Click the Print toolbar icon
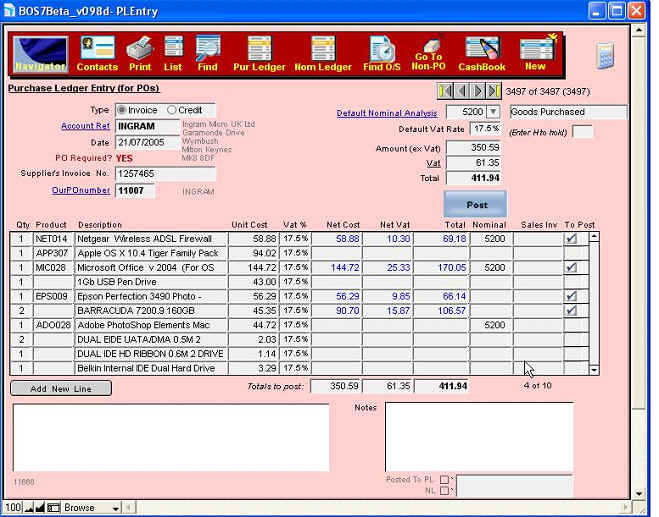This screenshot has height=517, width=659. 140,55
